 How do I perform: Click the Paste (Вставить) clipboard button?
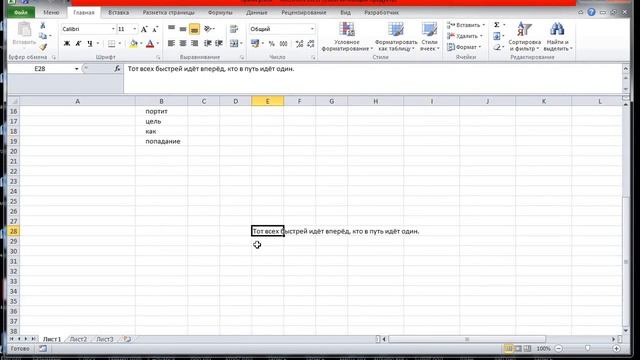point(24,35)
